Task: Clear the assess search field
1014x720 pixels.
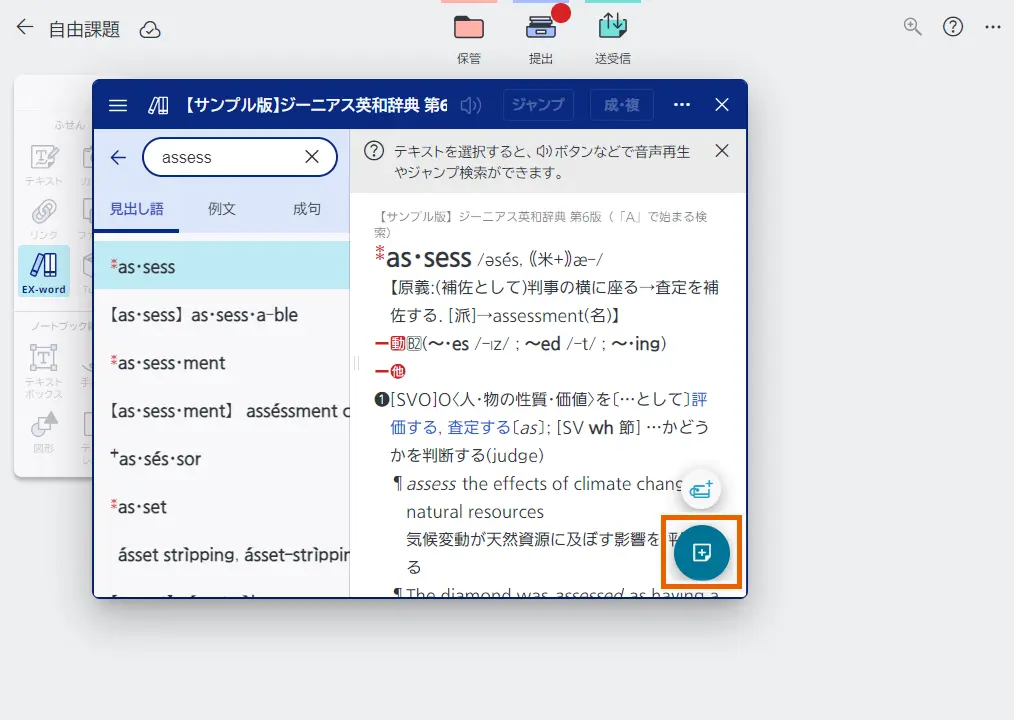Action: 313,157
